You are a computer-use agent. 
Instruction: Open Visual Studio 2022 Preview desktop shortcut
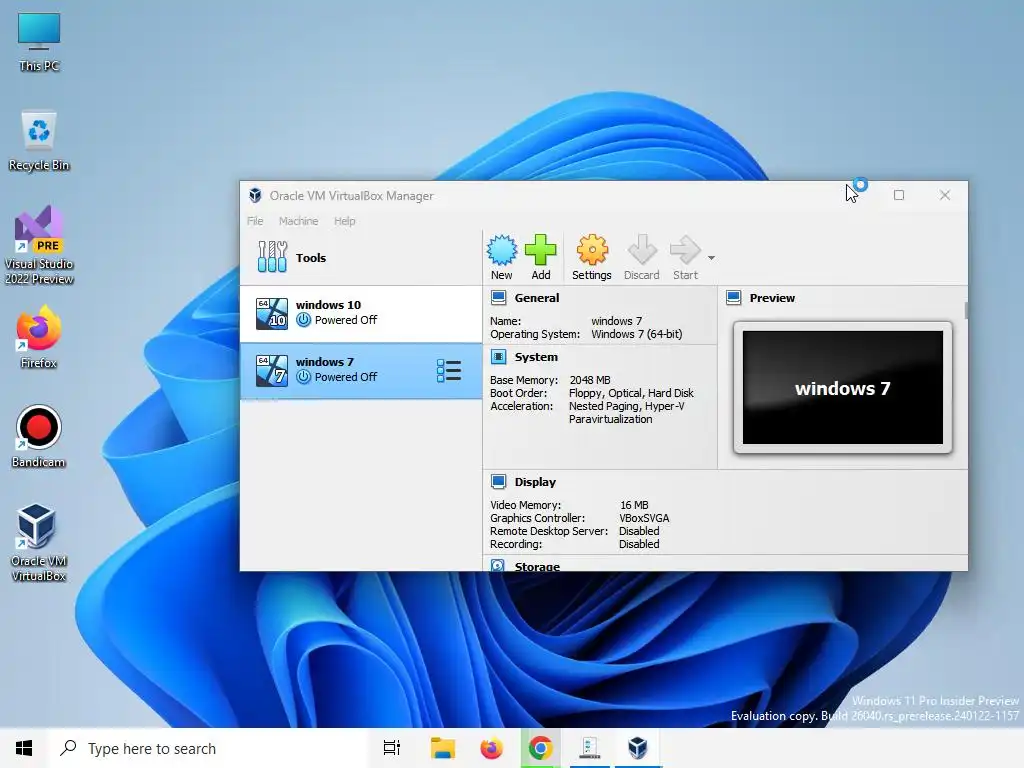pyautogui.click(x=39, y=245)
